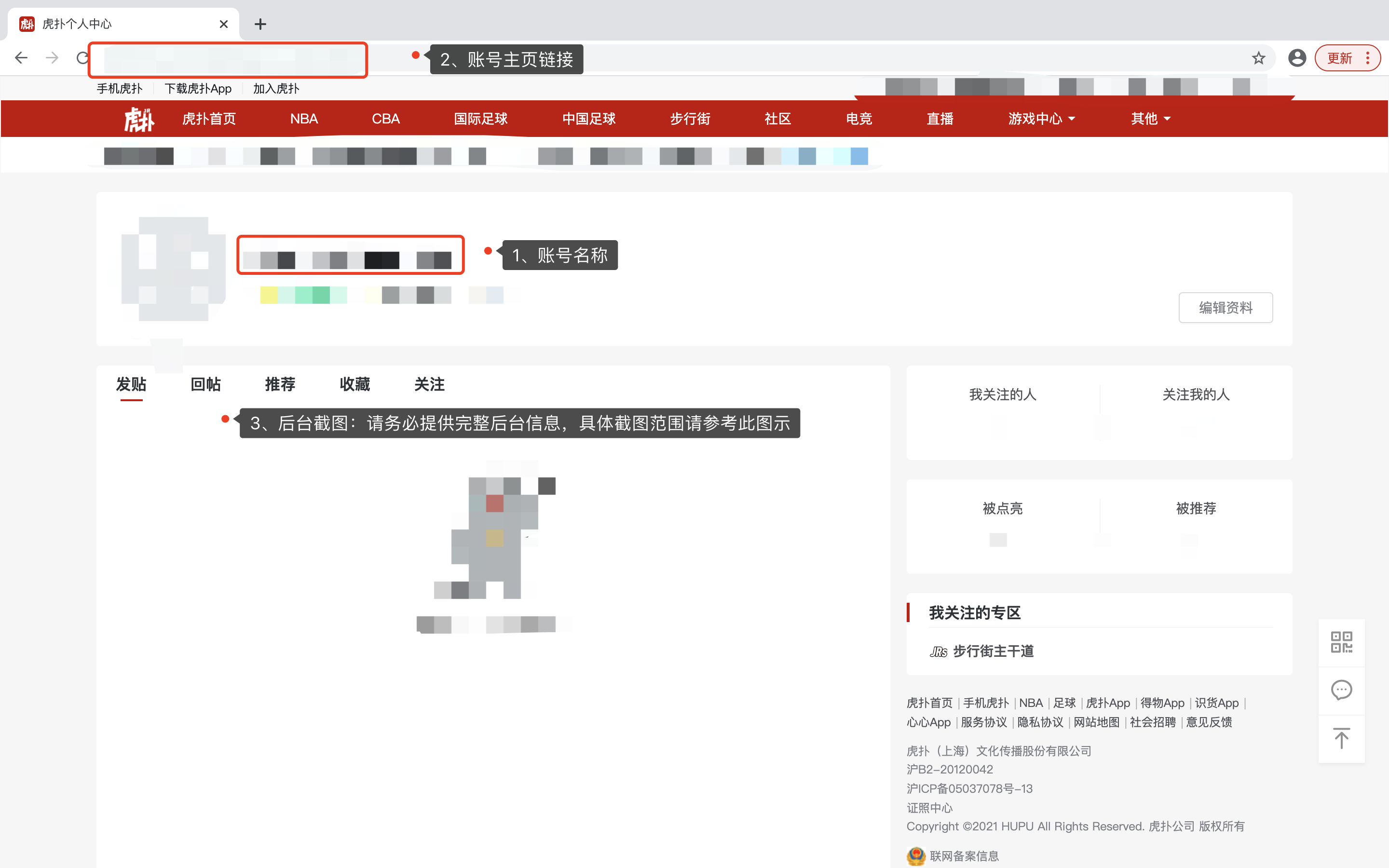The height and width of the screenshot is (868, 1389).
Task: Open the browser profile avatar icon
Action: pyautogui.click(x=1296, y=58)
